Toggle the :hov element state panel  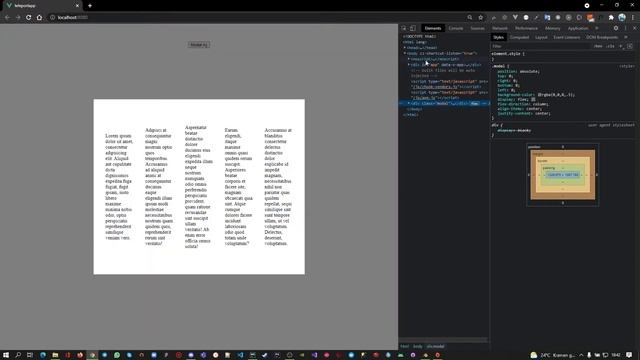click(x=598, y=46)
